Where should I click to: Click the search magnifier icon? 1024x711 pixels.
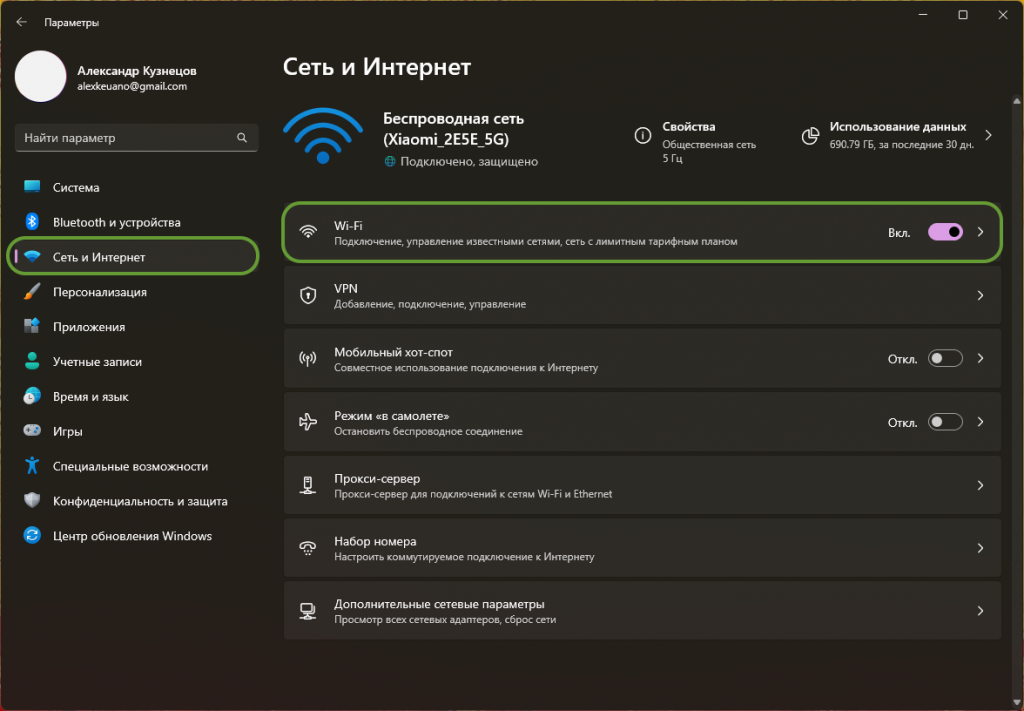point(241,138)
